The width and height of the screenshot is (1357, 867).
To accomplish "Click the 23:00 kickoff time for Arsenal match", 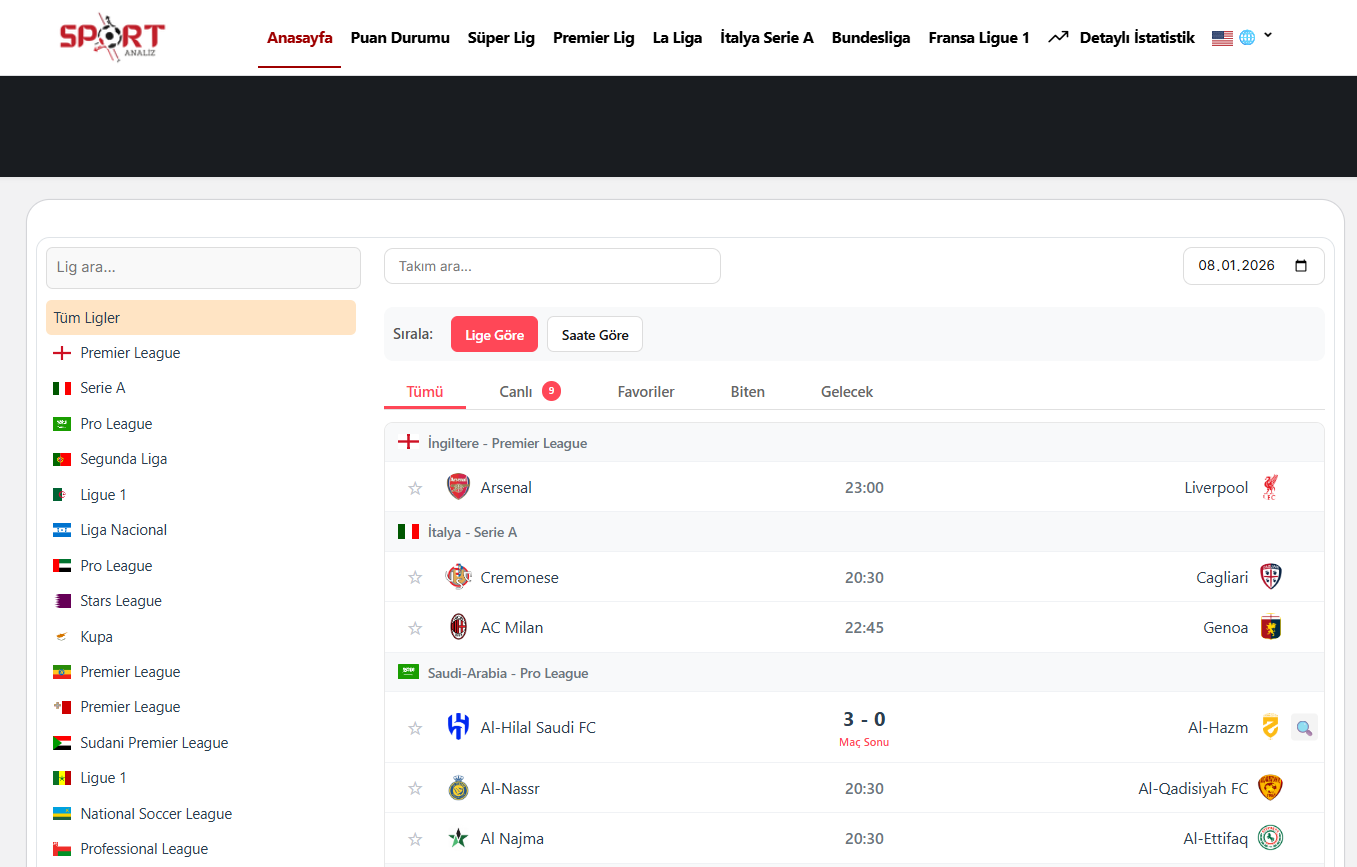I will pos(864,488).
